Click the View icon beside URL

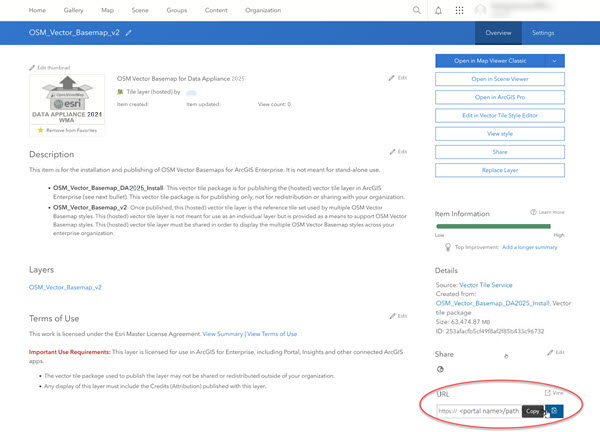[552, 393]
